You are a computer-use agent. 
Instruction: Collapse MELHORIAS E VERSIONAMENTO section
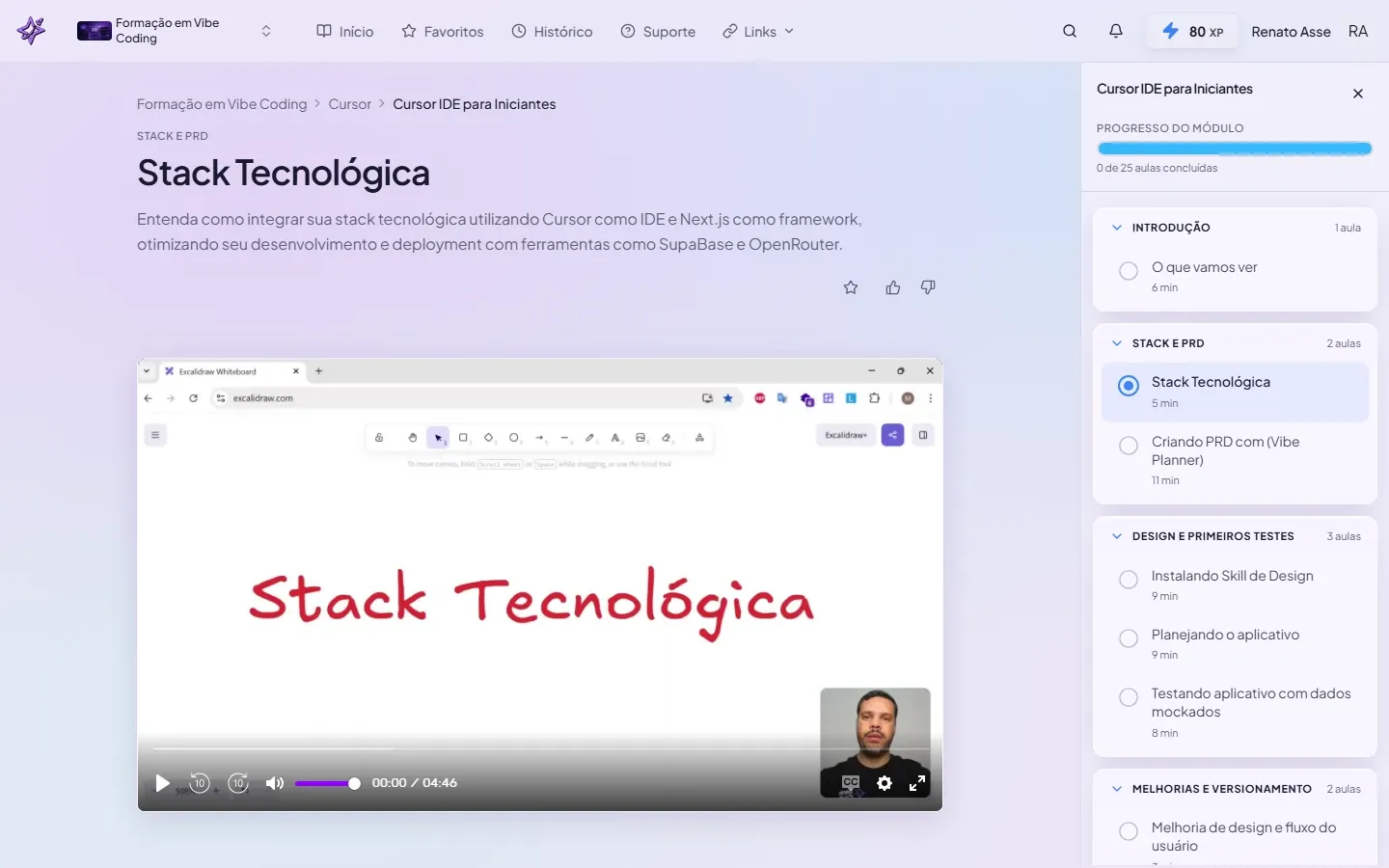tap(1117, 789)
